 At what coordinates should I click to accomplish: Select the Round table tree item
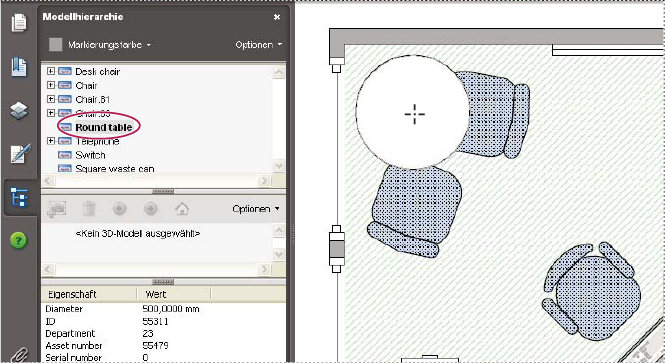click(x=103, y=127)
